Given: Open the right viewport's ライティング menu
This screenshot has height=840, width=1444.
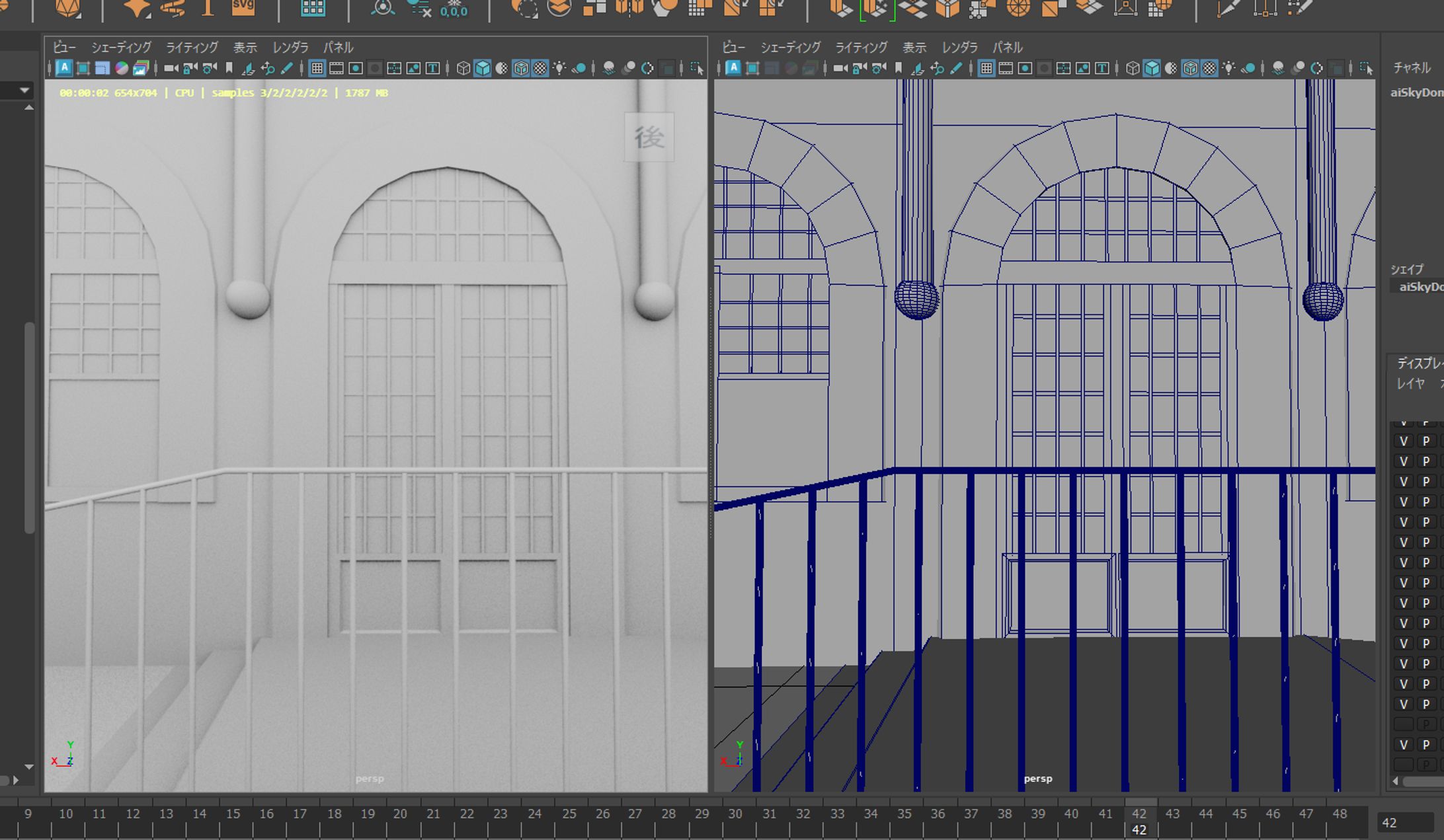Looking at the screenshot, I should (x=861, y=48).
